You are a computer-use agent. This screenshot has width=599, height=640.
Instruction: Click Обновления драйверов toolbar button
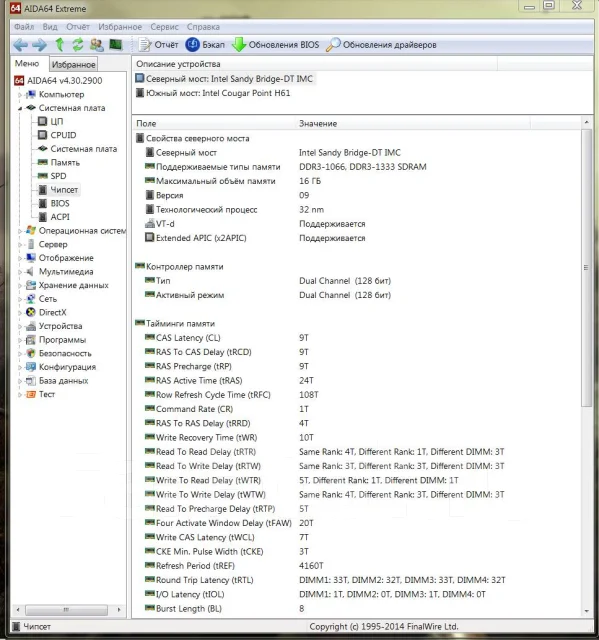381,44
